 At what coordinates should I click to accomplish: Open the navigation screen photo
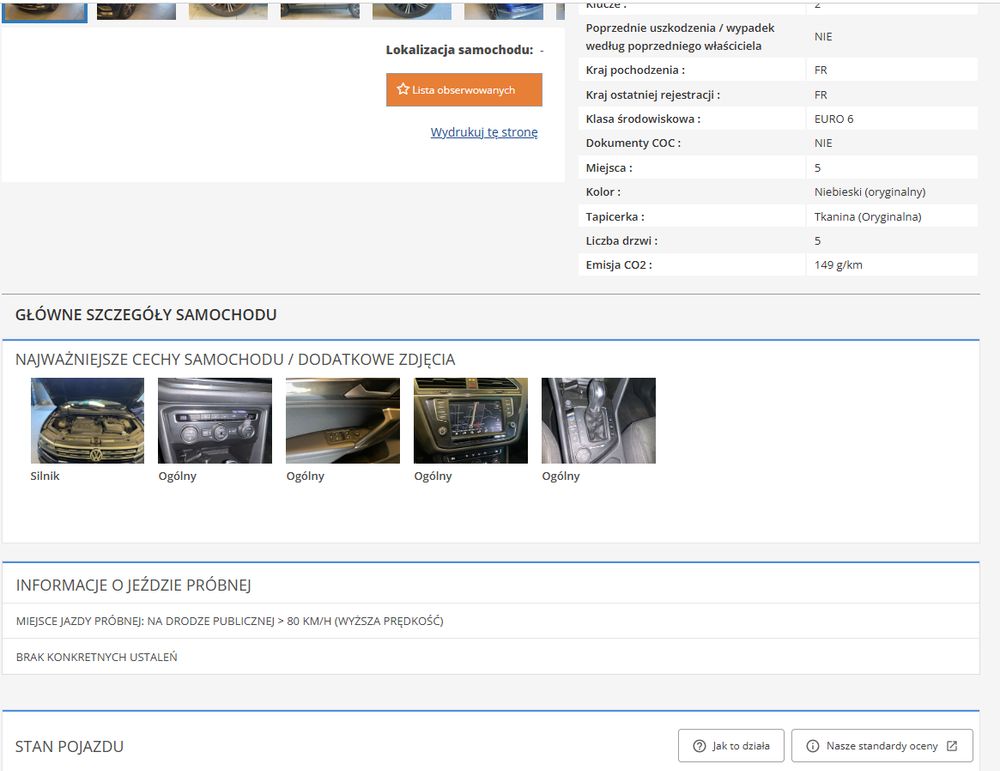point(471,420)
